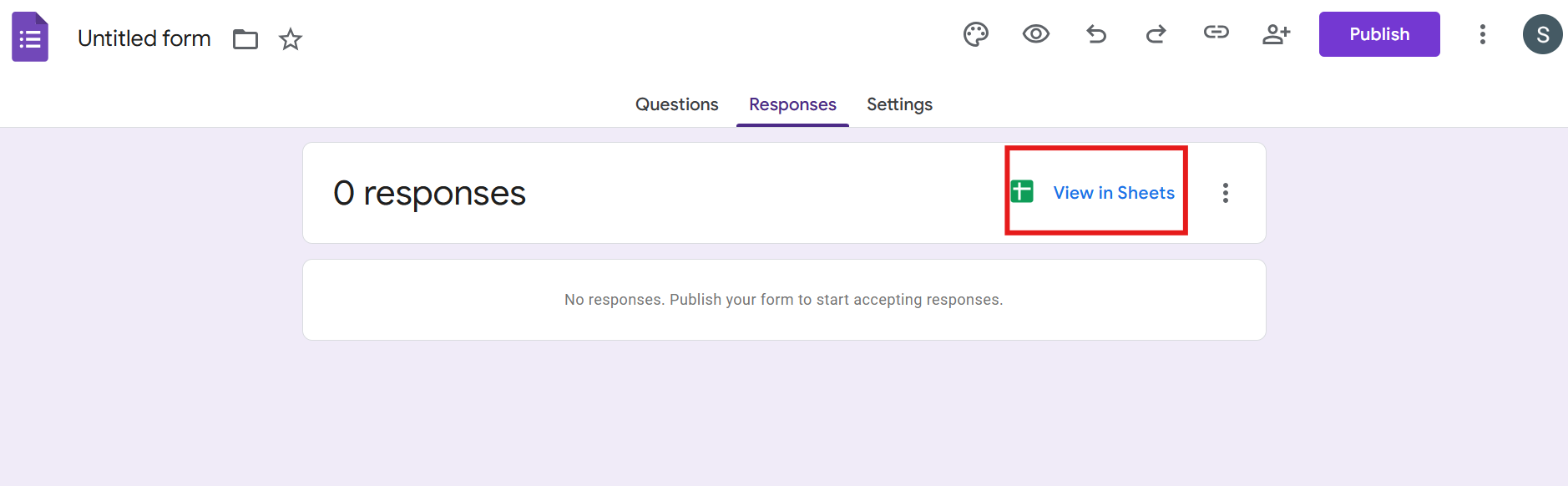
Task: Select the Responses tab
Action: click(x=792, y=104)
